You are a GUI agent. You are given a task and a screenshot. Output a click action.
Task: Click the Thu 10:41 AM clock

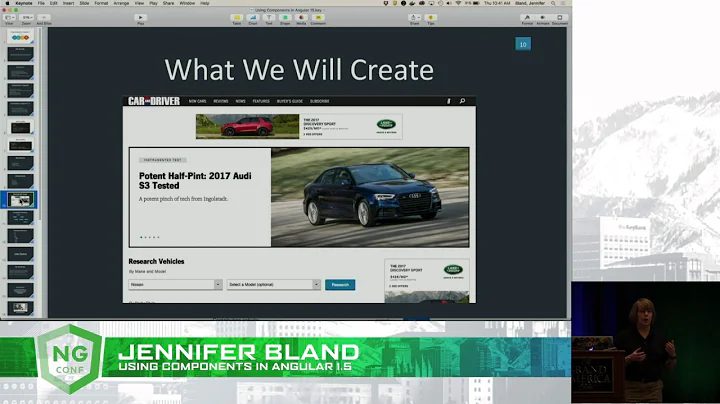[497, 3]
